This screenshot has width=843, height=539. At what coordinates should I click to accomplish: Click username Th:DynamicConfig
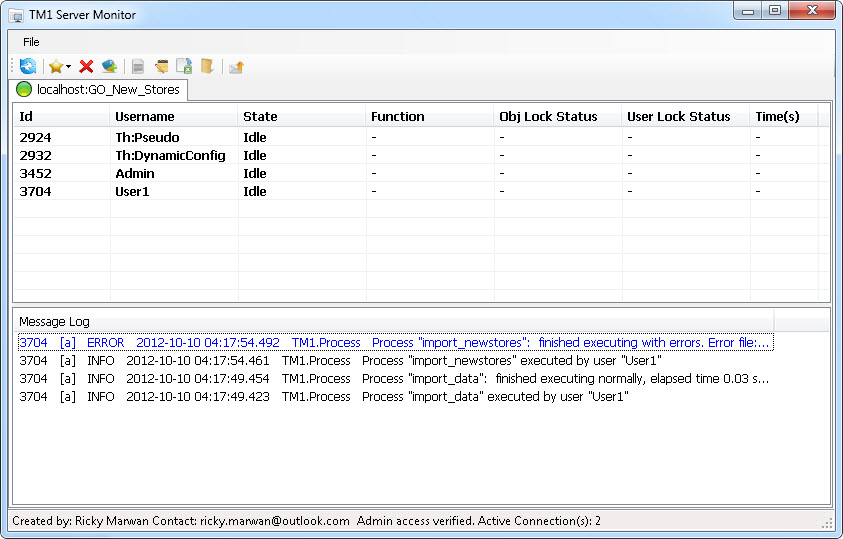pyautogui.click(x=170, y=155)
